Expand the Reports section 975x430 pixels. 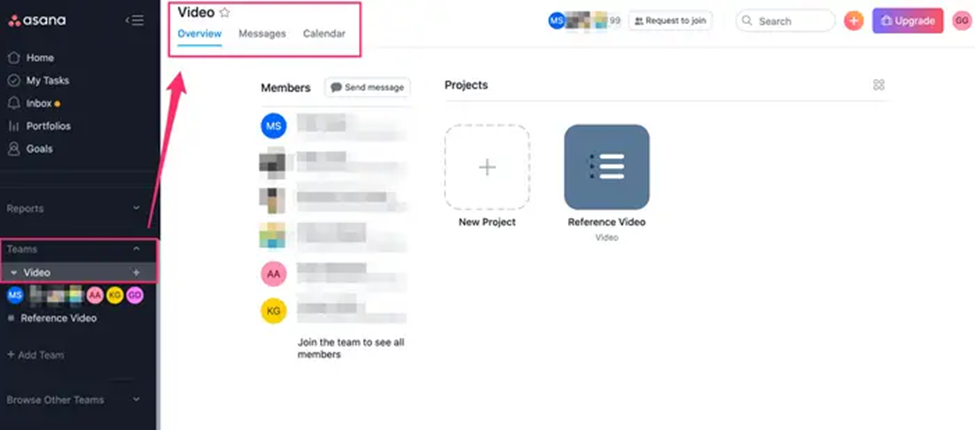coord(136,208)
